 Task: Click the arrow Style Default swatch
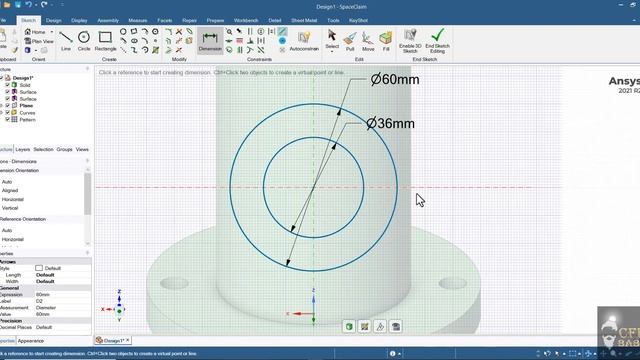click(39, 268)
